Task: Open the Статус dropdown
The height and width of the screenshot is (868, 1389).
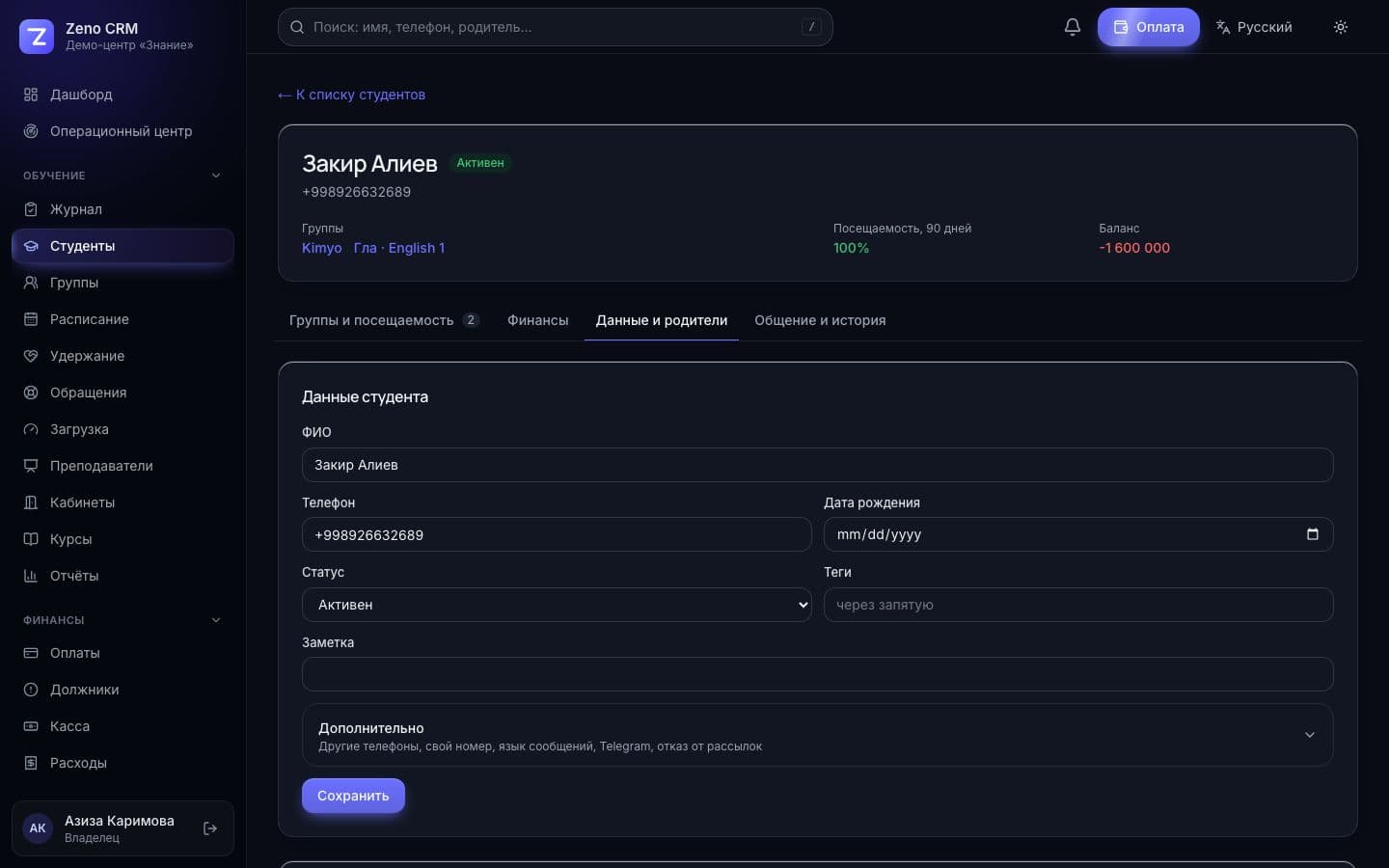Action: click(557, 605)
